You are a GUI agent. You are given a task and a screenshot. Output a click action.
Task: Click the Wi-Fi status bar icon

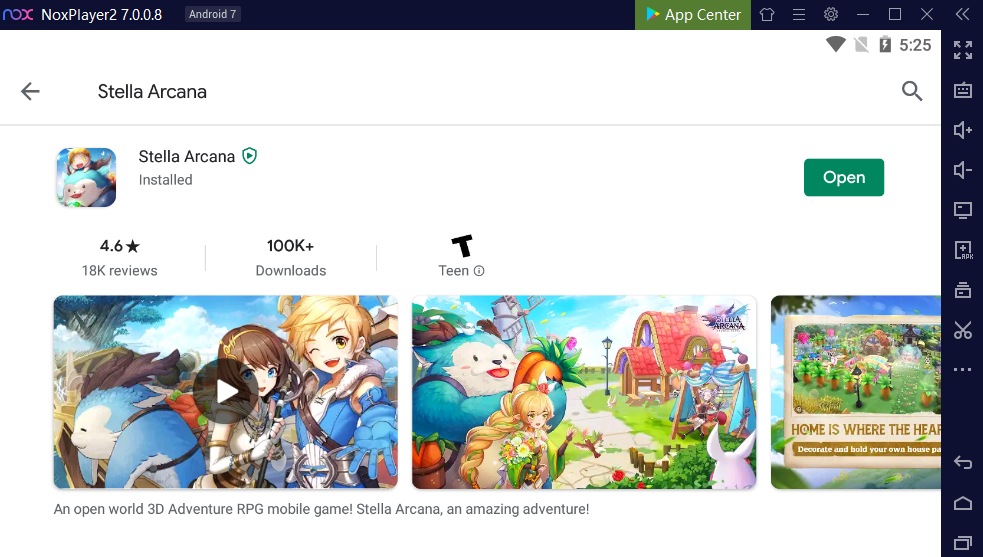click(x=835, y=45)
